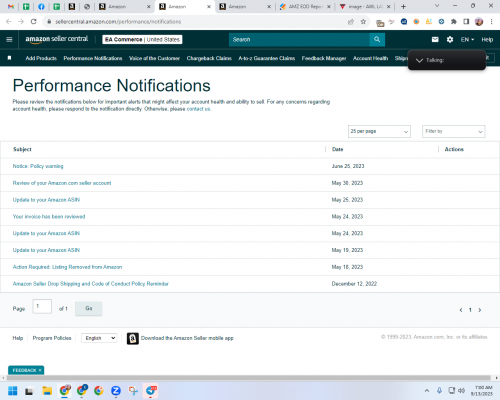Click the browser extensions puzzle icon
Screen dimensions: 500x400
click(x=454, y=22)
